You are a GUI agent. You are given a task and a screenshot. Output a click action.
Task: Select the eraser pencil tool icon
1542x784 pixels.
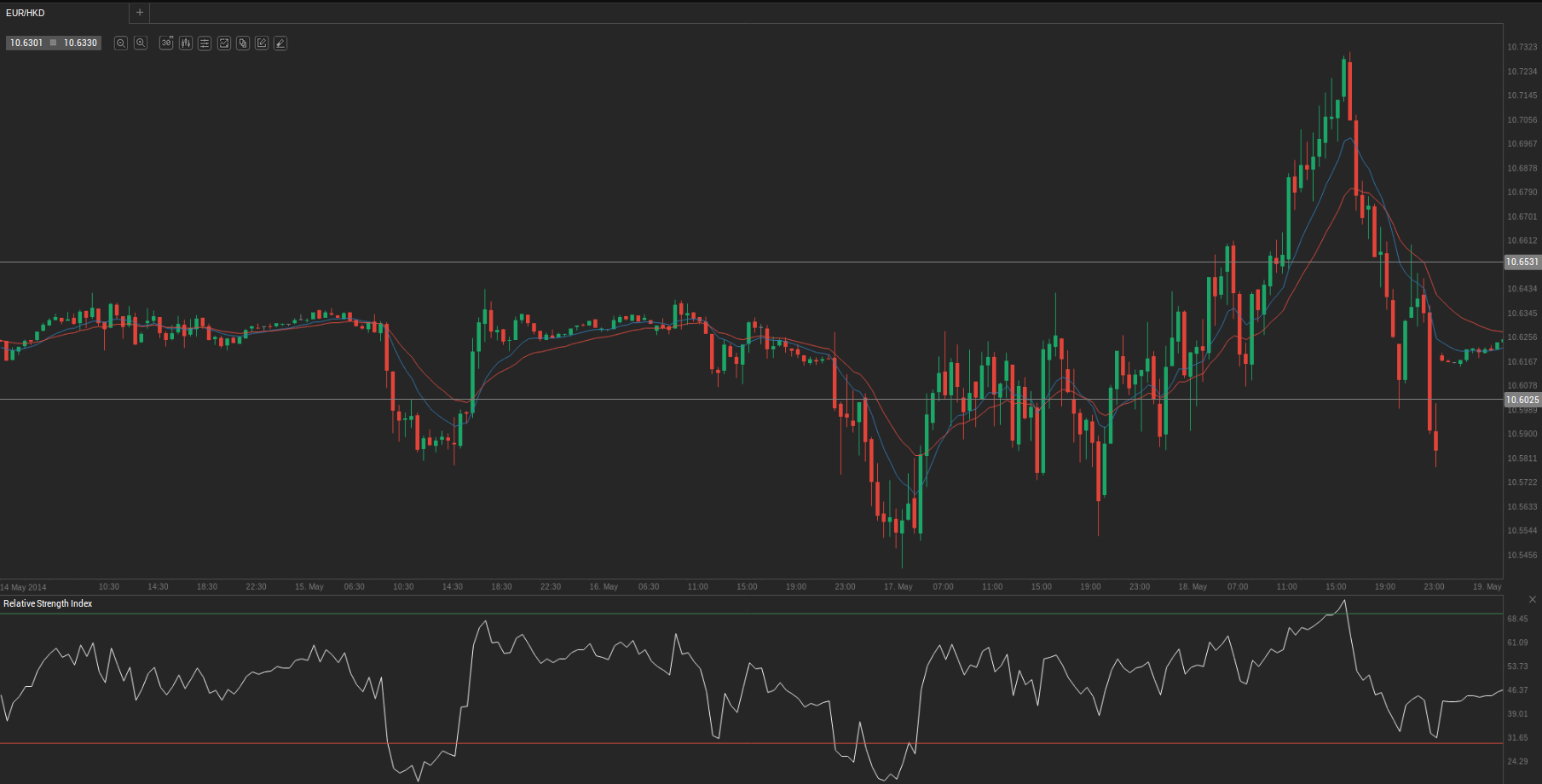[280, 43]
